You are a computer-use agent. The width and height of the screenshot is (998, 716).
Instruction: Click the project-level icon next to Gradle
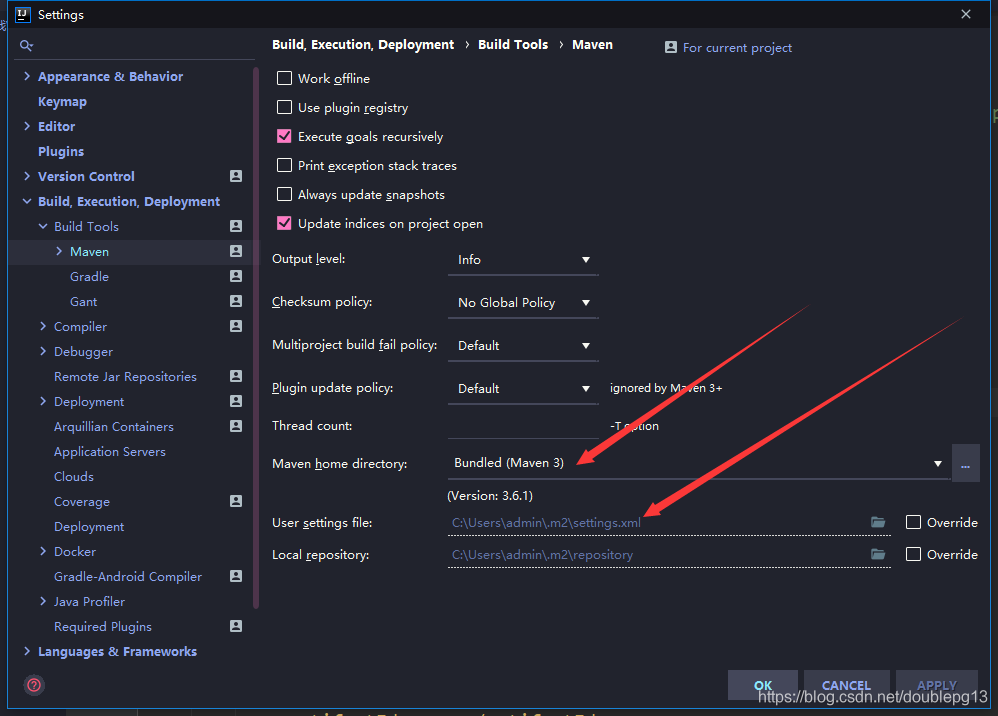pyautogui.click(x=236, y=276)
